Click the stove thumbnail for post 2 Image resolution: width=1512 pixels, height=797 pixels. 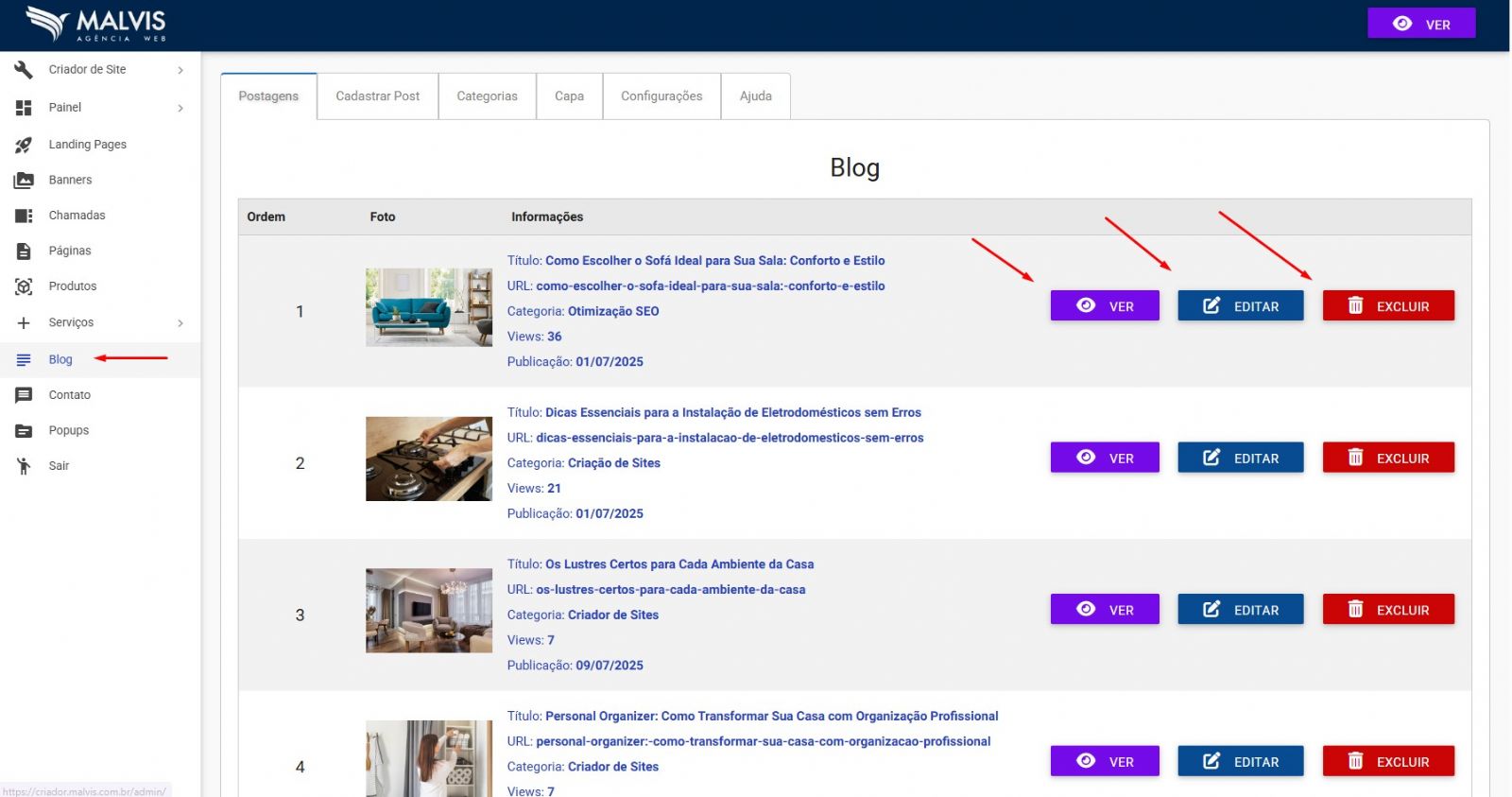(x=429, y=459)
